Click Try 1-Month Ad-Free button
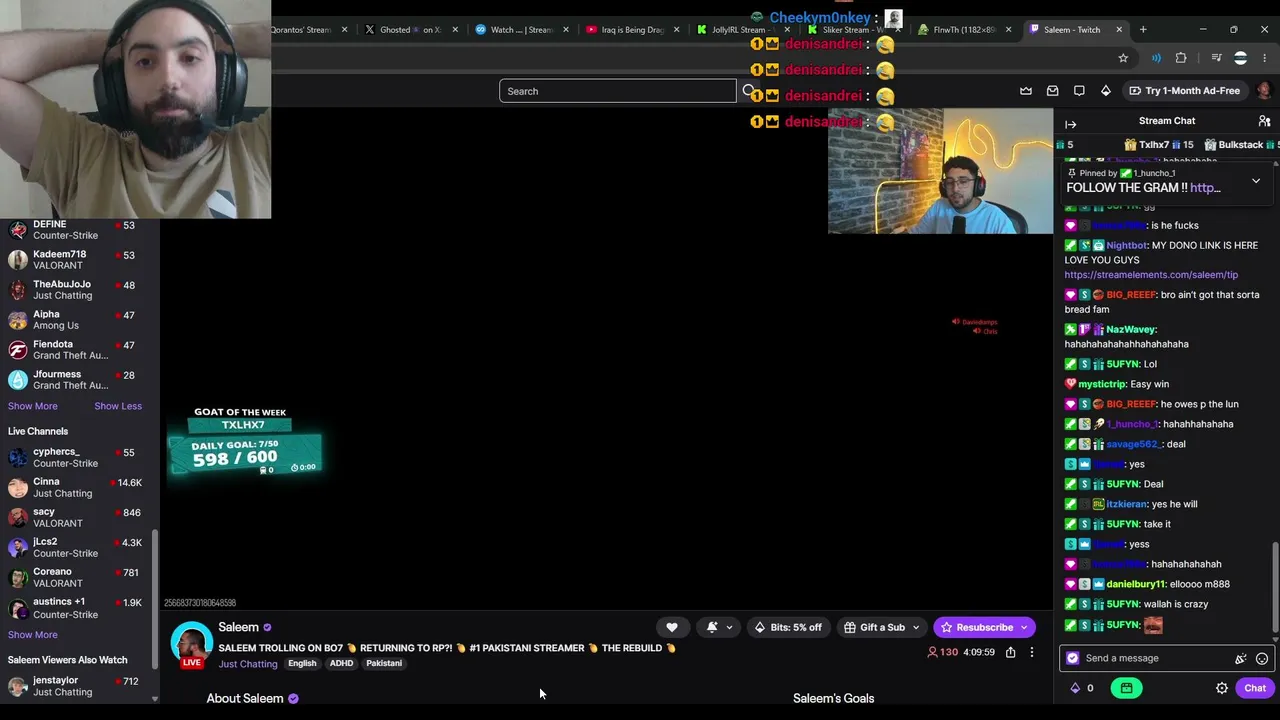 [x=1185, y=91]
